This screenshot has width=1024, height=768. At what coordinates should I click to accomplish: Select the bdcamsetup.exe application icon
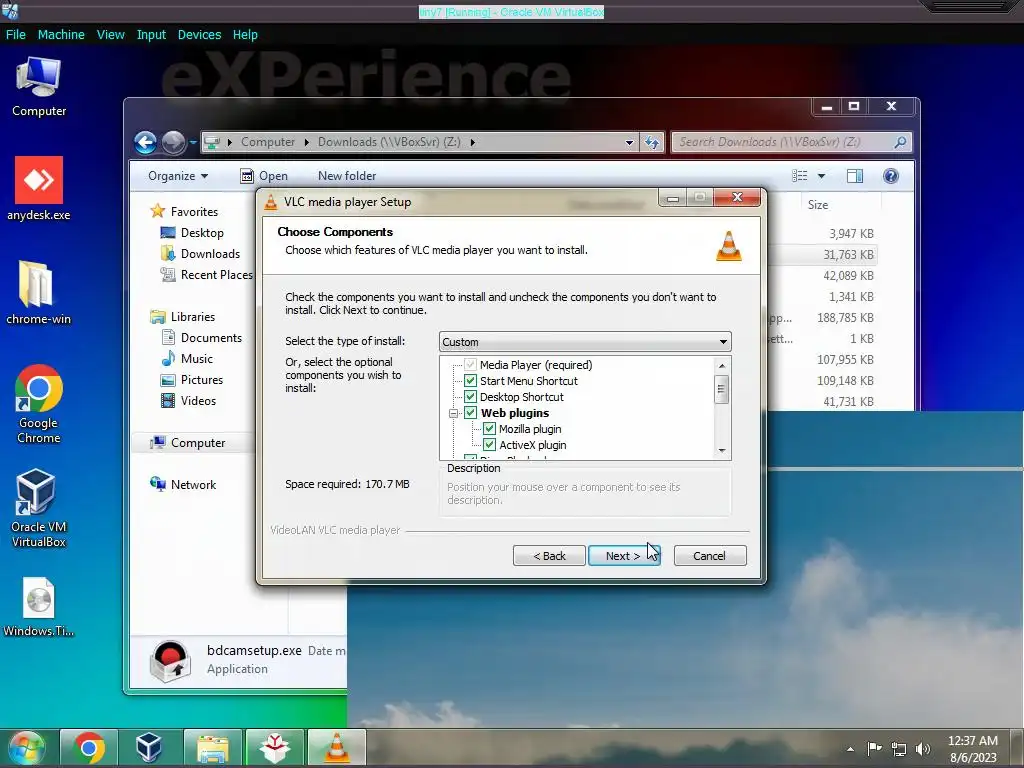click(x=170, y=661)
